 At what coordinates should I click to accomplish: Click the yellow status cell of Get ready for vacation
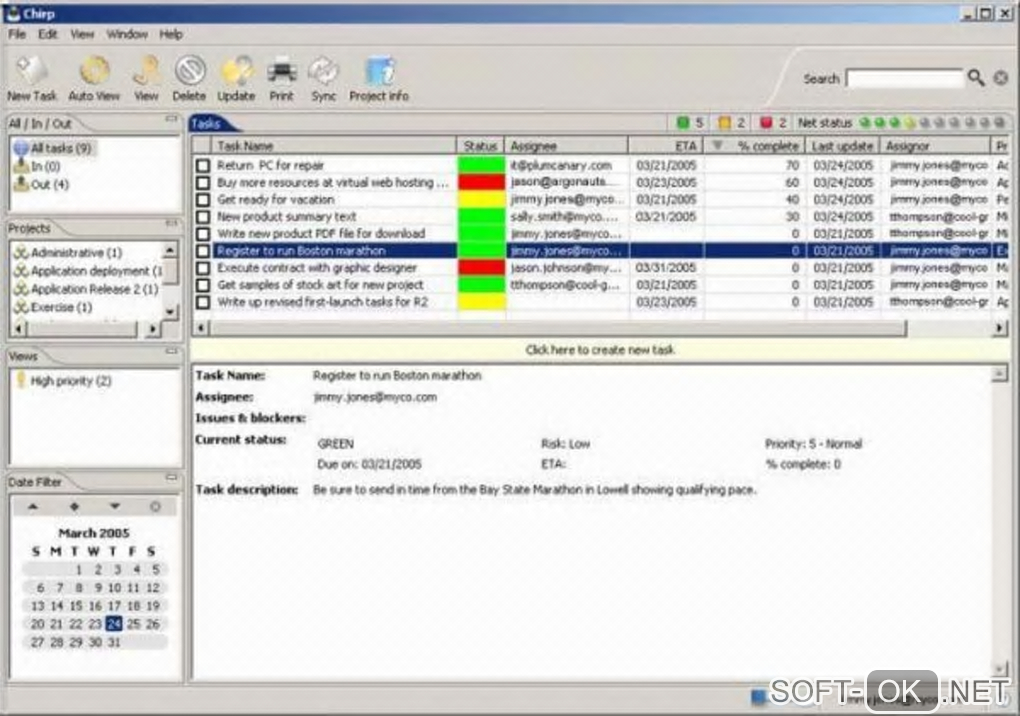point(481,200)
